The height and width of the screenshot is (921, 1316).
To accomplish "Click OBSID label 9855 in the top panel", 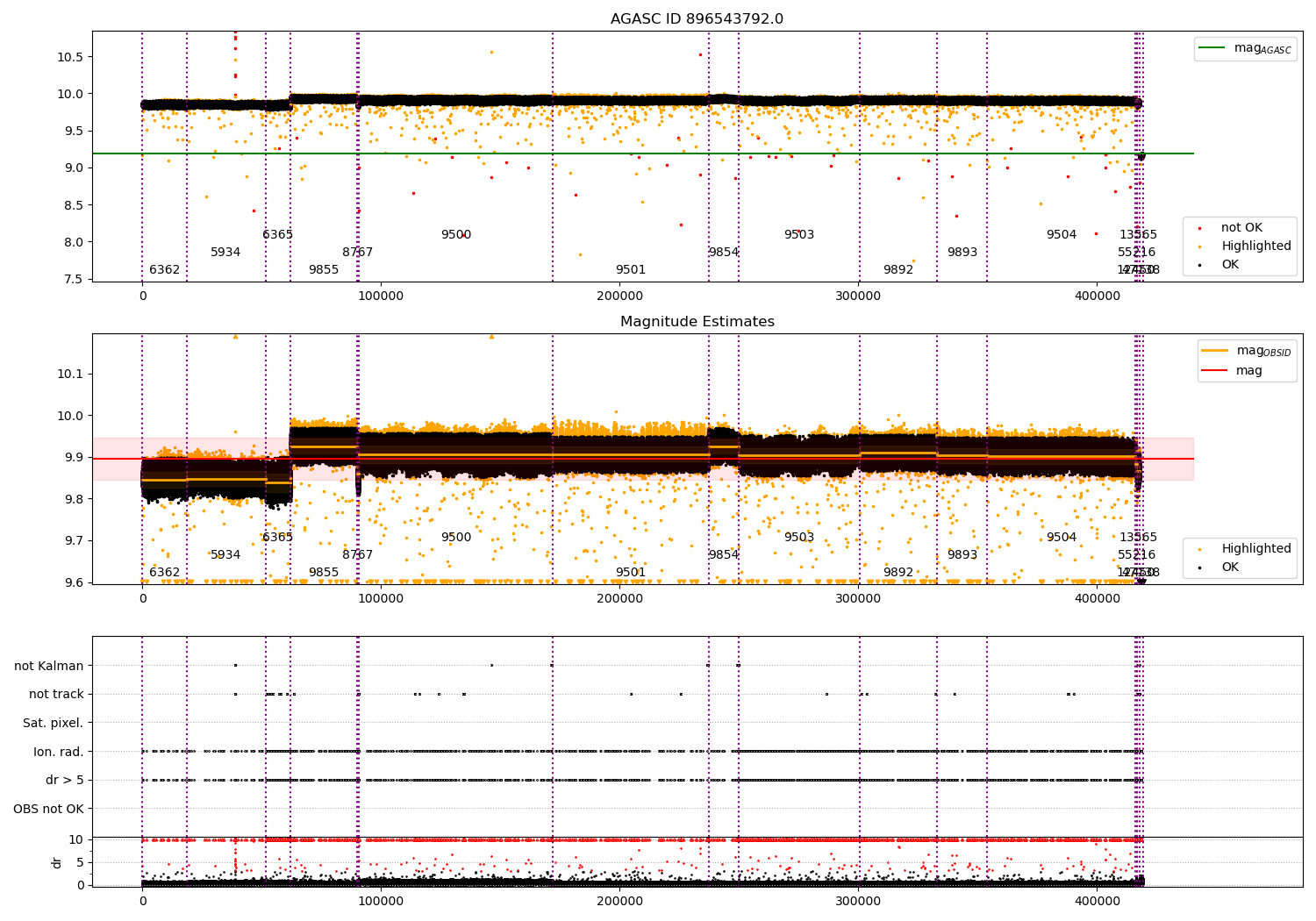I will (324, 270).
